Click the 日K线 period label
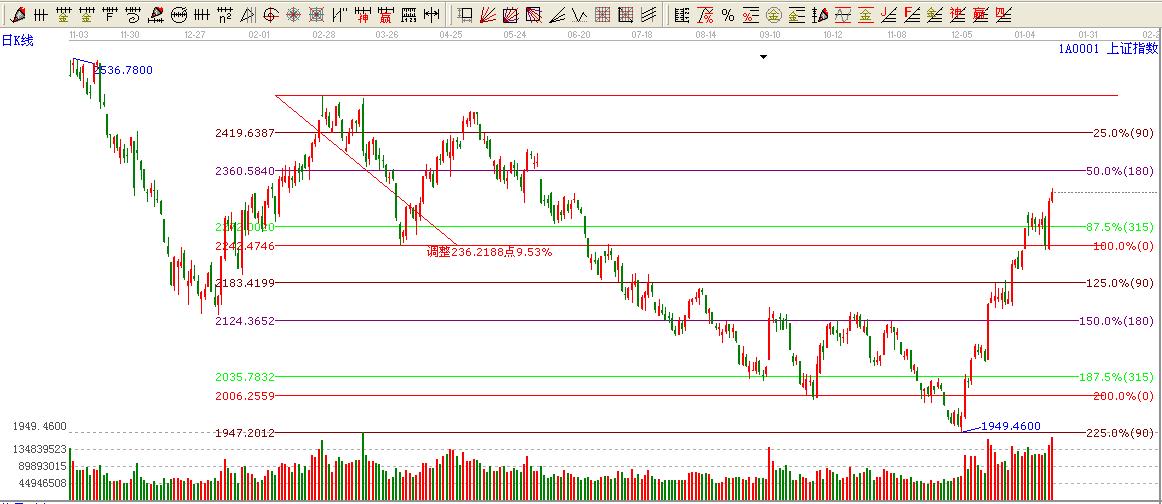This screenshot has width=1162, height=504. tap(18, 40)
